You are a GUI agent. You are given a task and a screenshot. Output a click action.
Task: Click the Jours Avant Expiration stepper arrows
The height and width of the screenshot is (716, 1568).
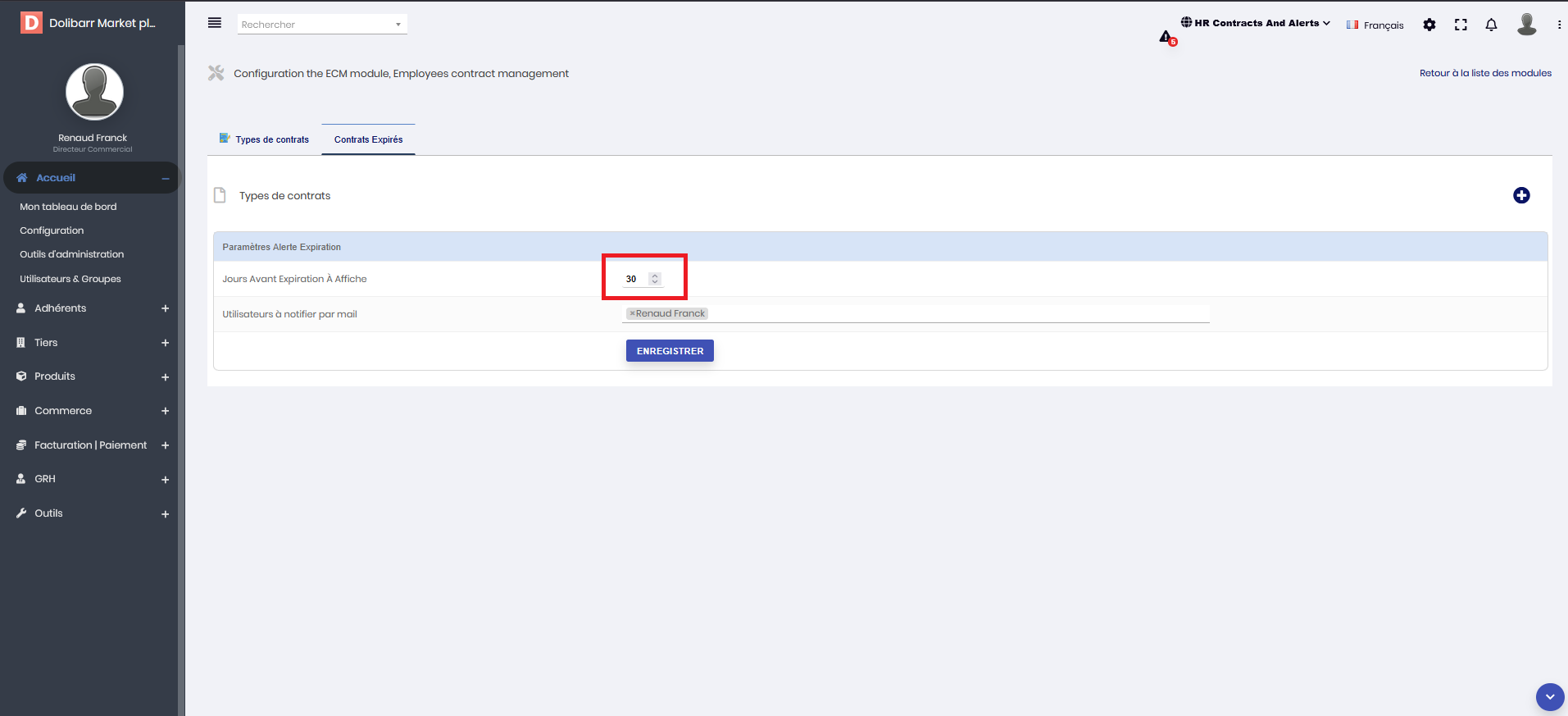coord(655,279)
